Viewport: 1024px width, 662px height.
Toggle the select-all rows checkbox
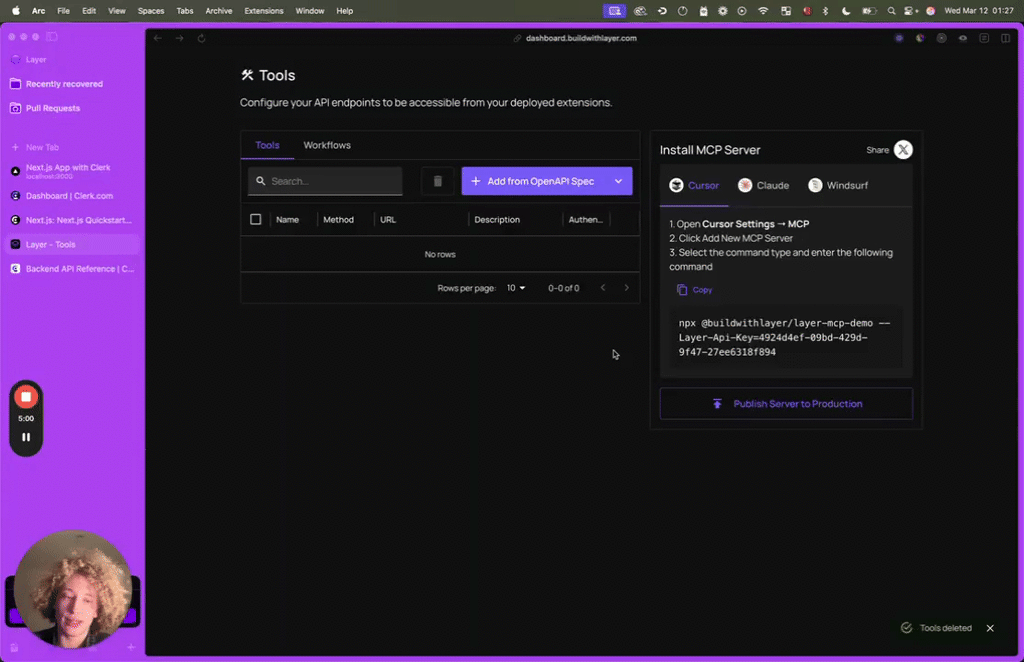(x=255, y=219)
